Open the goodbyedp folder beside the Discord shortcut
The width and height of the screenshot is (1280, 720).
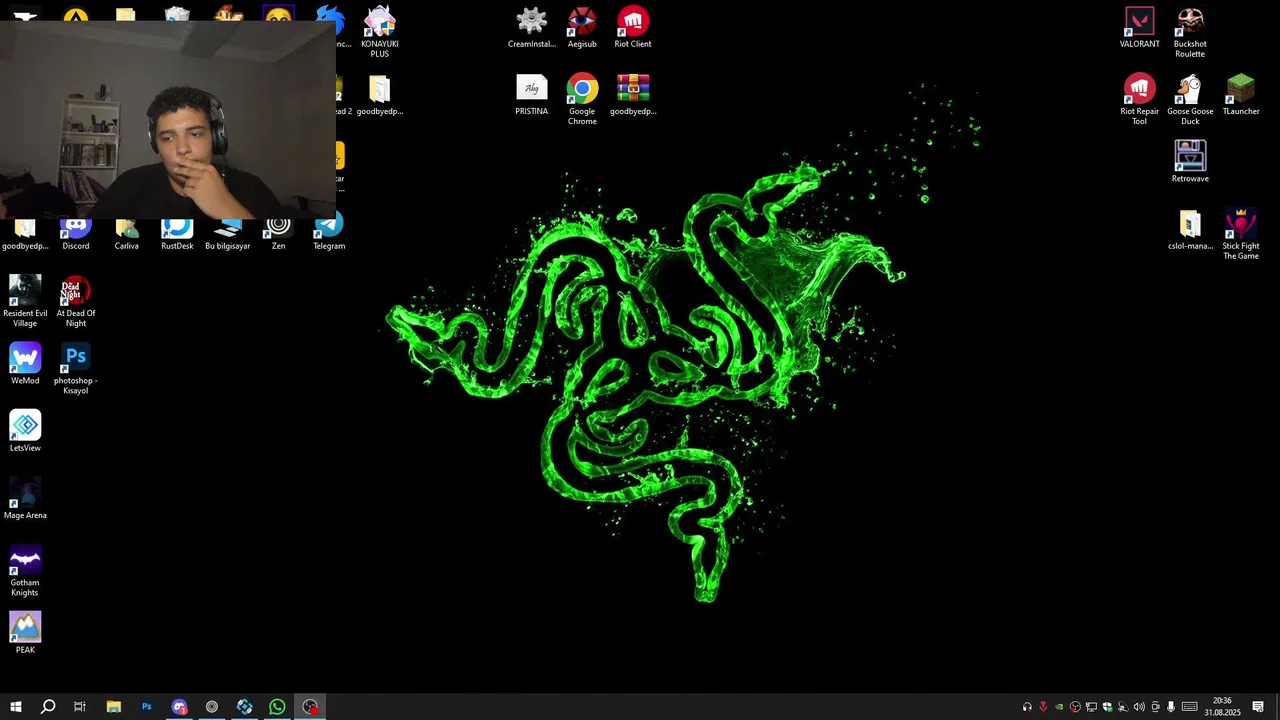[25, 235]
